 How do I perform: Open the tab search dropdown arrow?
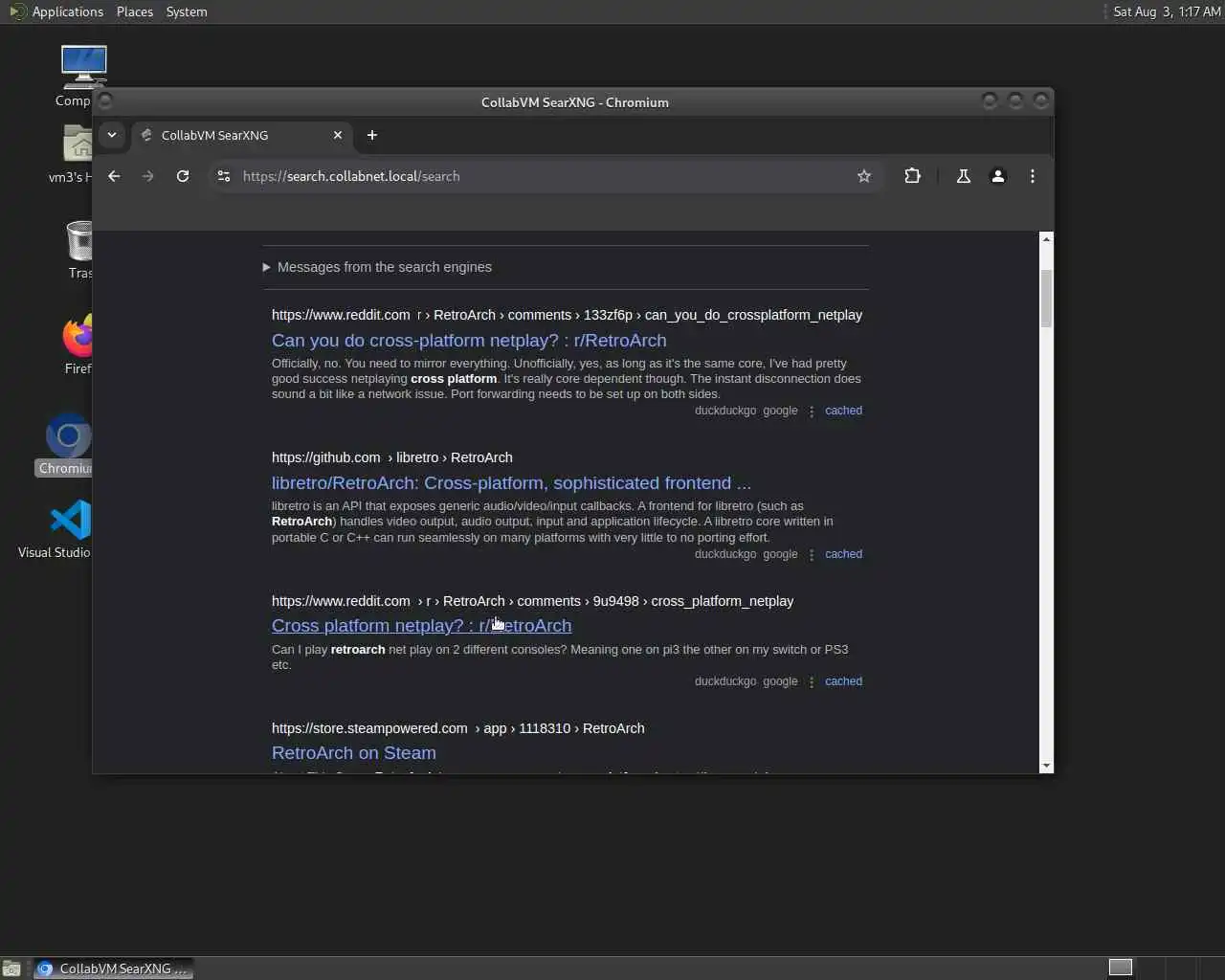[112, 135]
